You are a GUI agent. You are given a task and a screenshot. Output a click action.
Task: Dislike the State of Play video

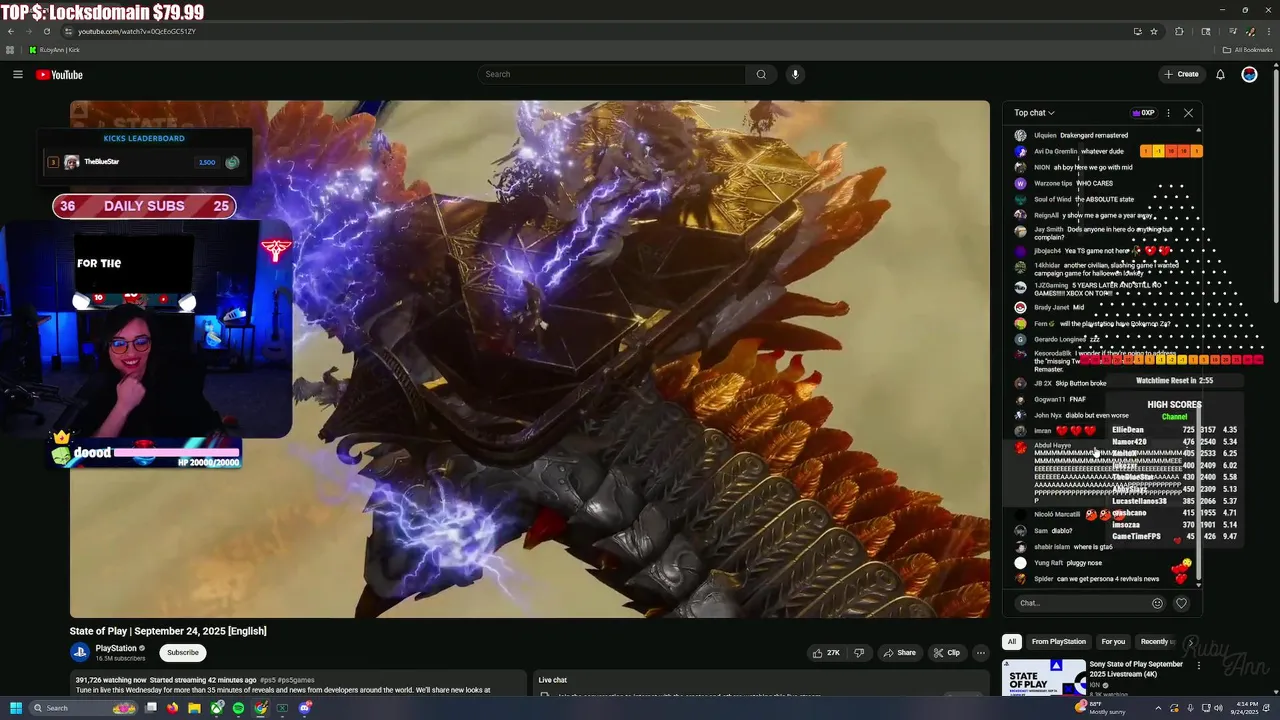click(x=858, y=653)
